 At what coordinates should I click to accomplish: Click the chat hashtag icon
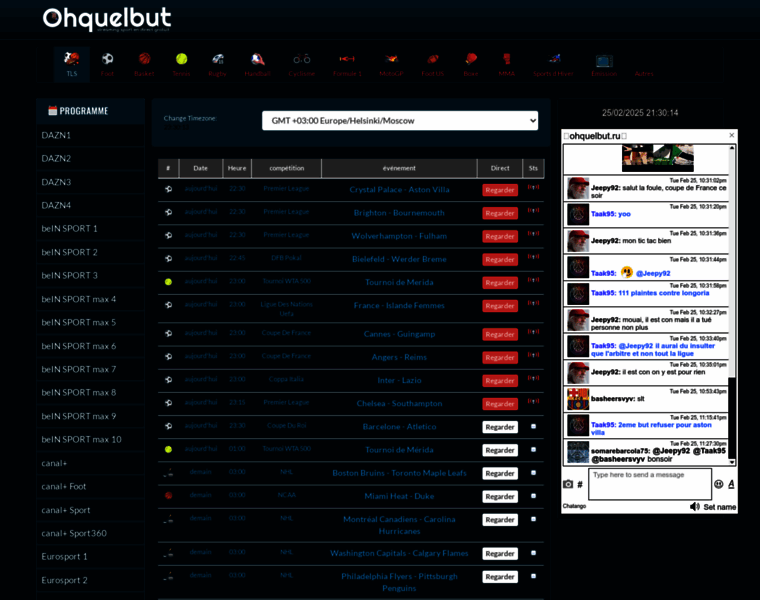[x=580, y=484]
